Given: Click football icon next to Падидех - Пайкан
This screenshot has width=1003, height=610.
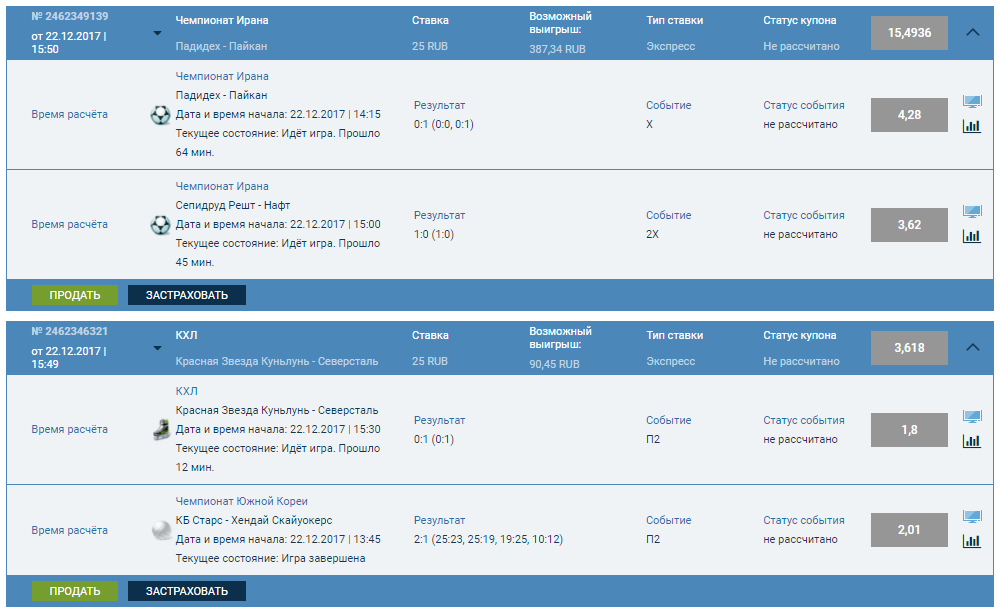Looking at the screenshot, I should point(160,115).
